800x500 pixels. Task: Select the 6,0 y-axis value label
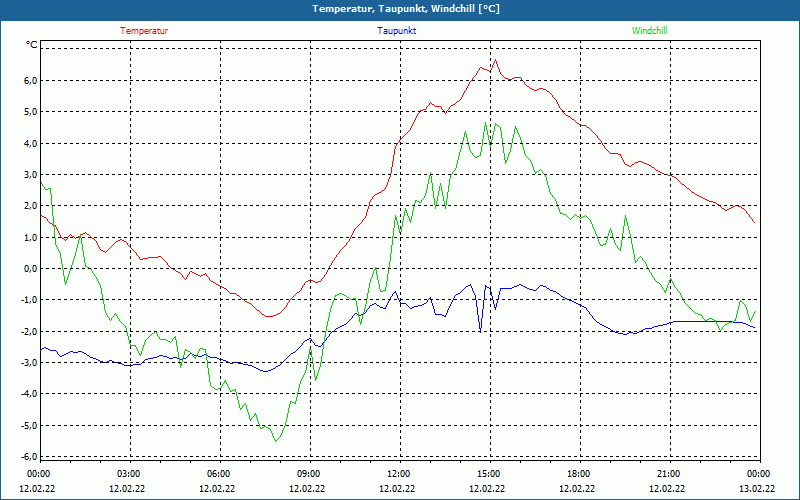tap(29, 80)
